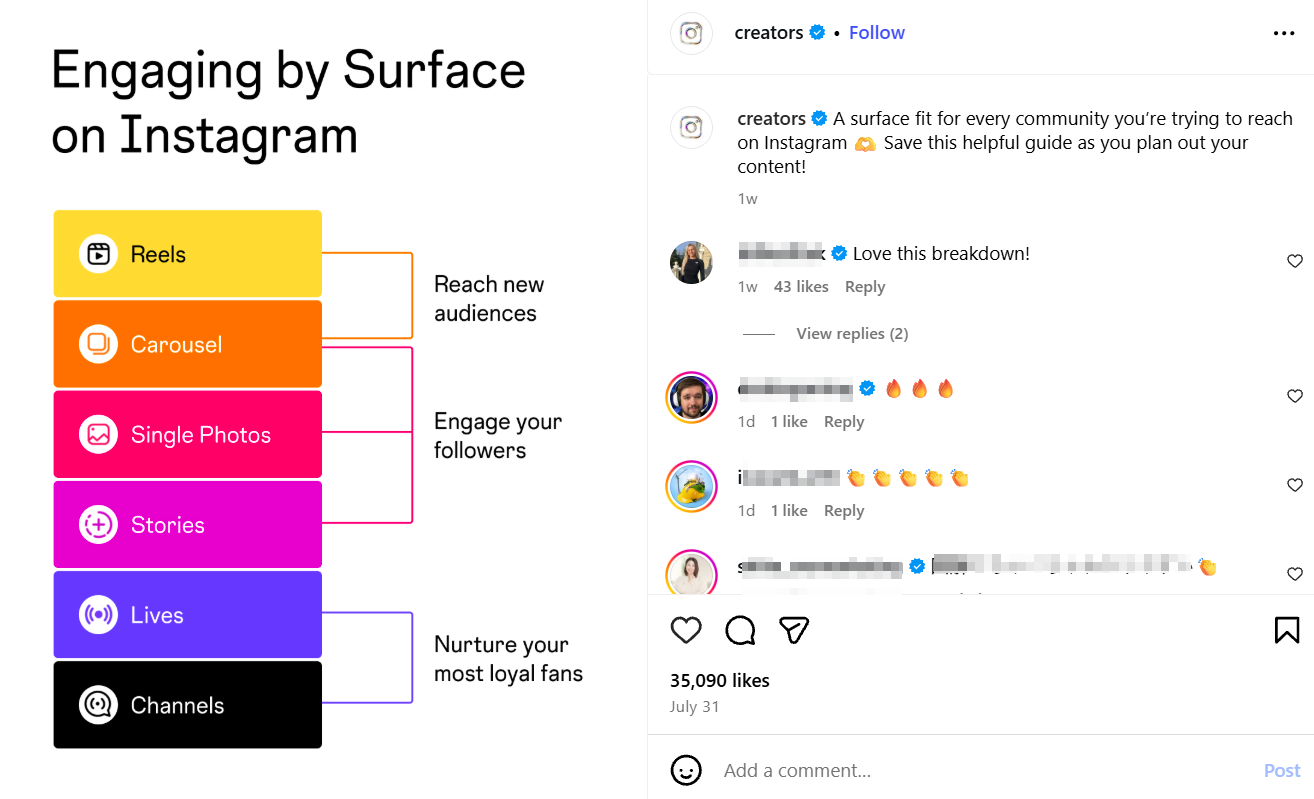The image size is (1314, 799).
Task: Like the post with the heart icon
Action: 686,630
